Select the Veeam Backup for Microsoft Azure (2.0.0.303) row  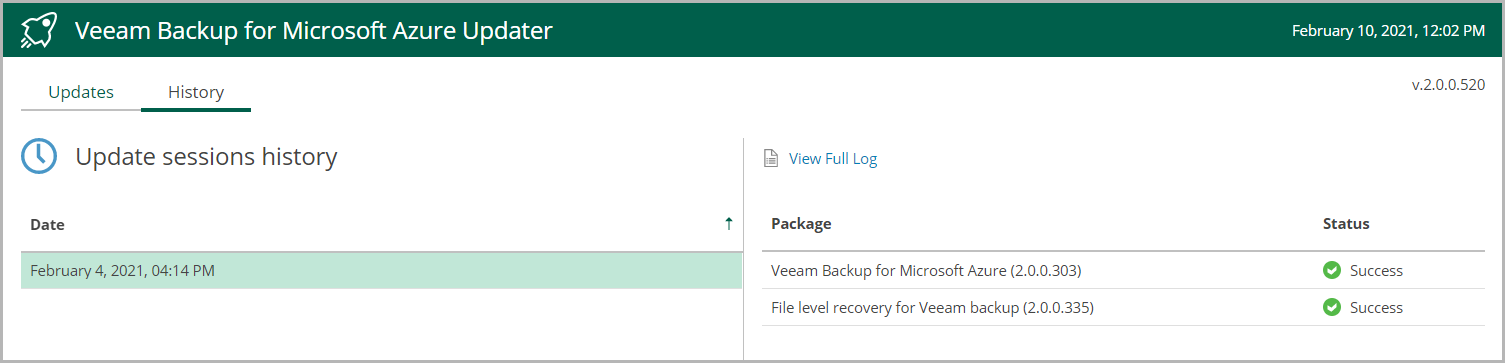(x=1123, y=270)
